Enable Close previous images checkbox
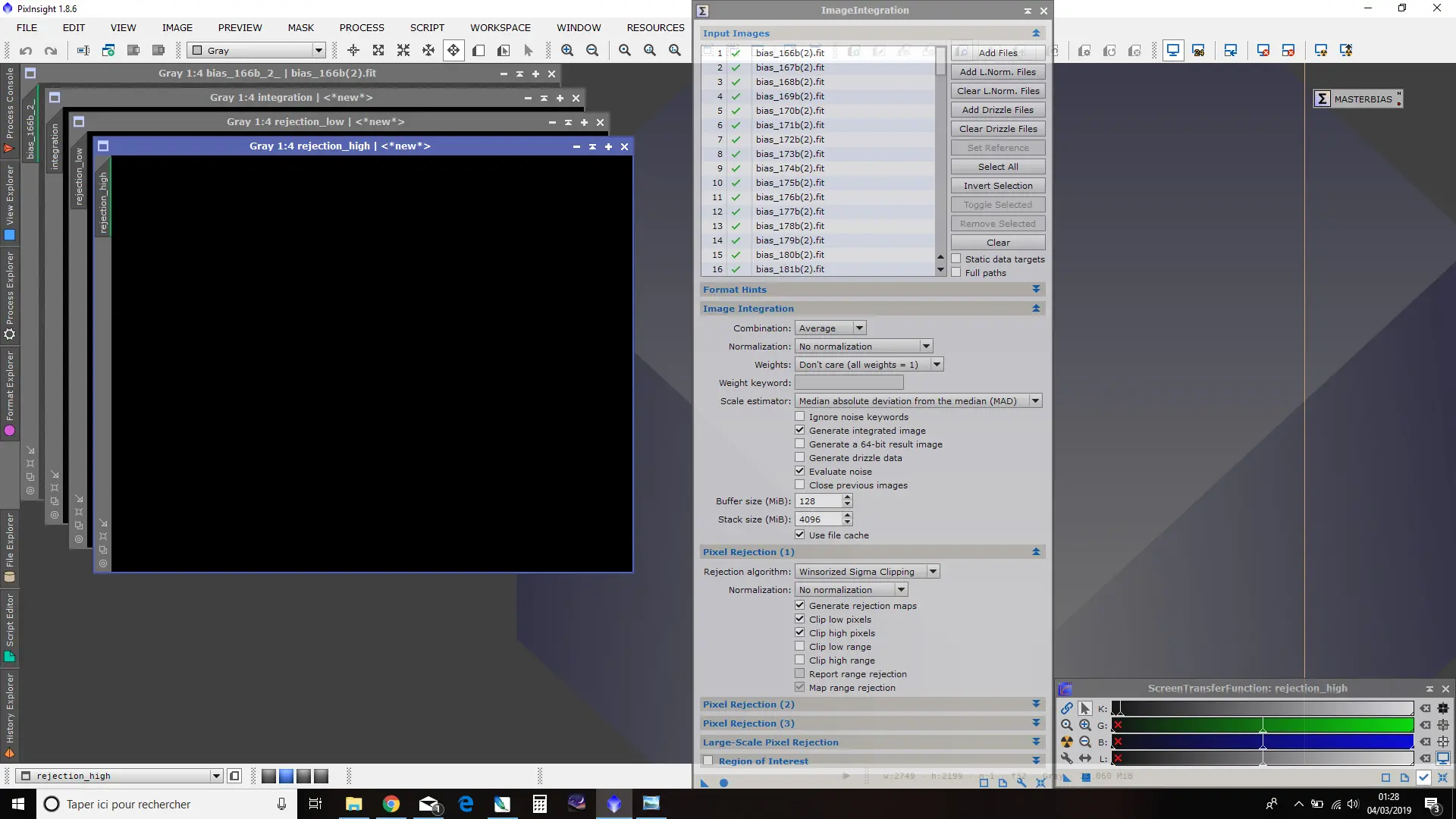 tap(799, 485)
